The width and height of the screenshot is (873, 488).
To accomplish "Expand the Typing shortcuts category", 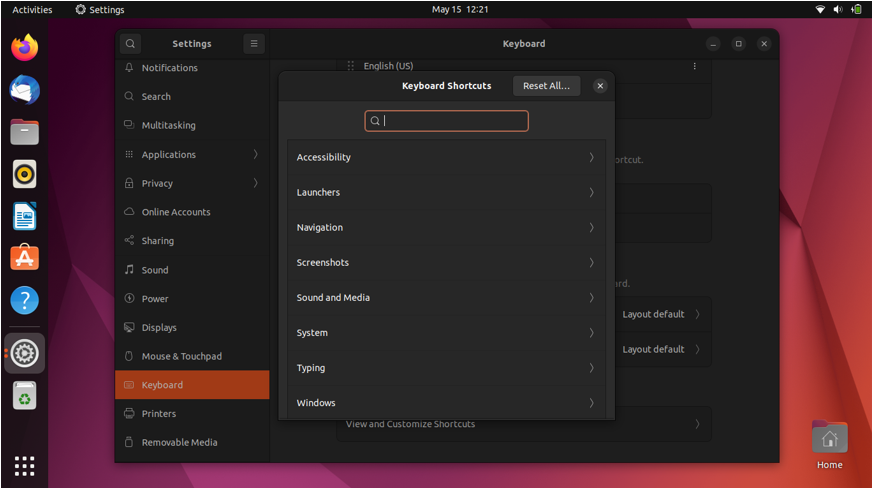I will point(446,368).
